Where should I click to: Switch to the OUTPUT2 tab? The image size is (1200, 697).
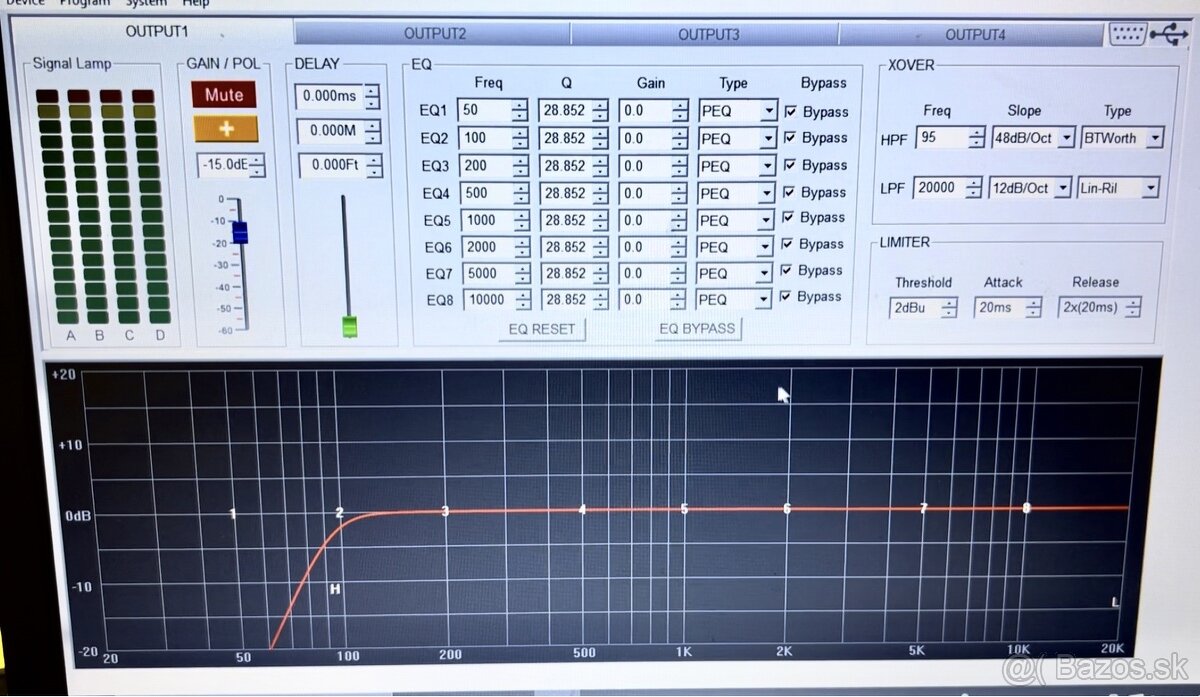point(435,33)
